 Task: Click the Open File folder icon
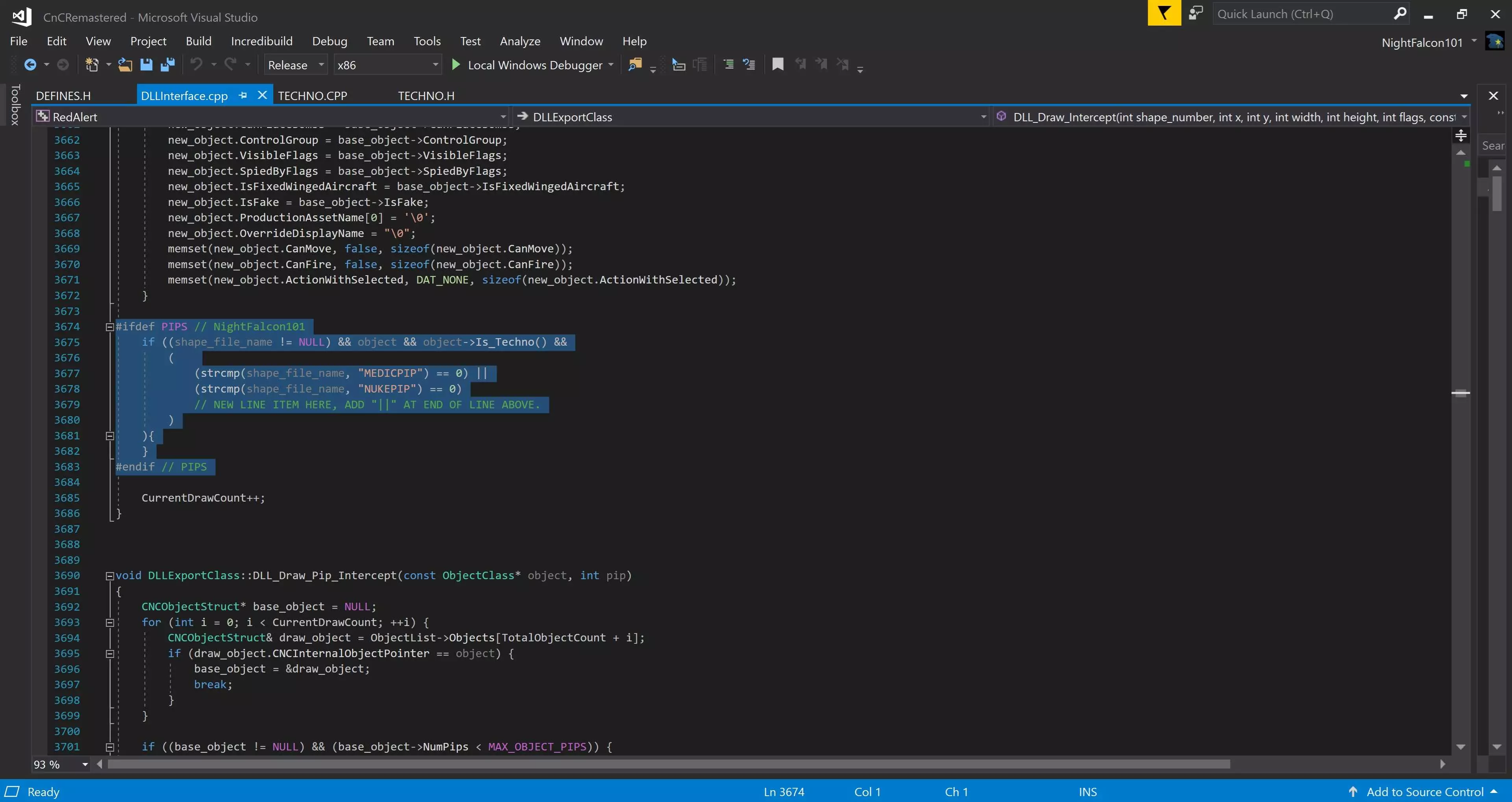tap(124, 65)
